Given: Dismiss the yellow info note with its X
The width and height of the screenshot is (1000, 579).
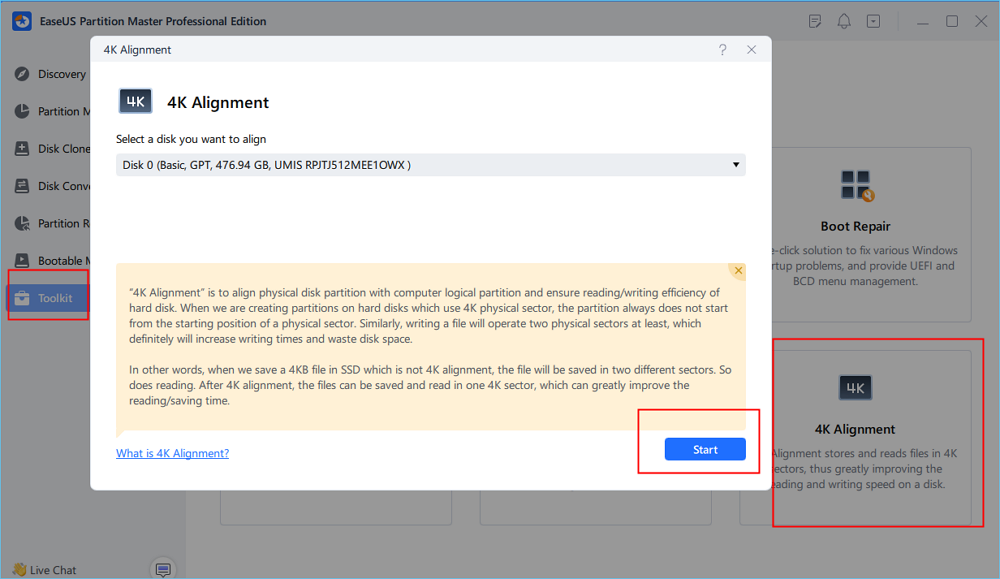Looking at the screenshot, I should coord(738,271).
